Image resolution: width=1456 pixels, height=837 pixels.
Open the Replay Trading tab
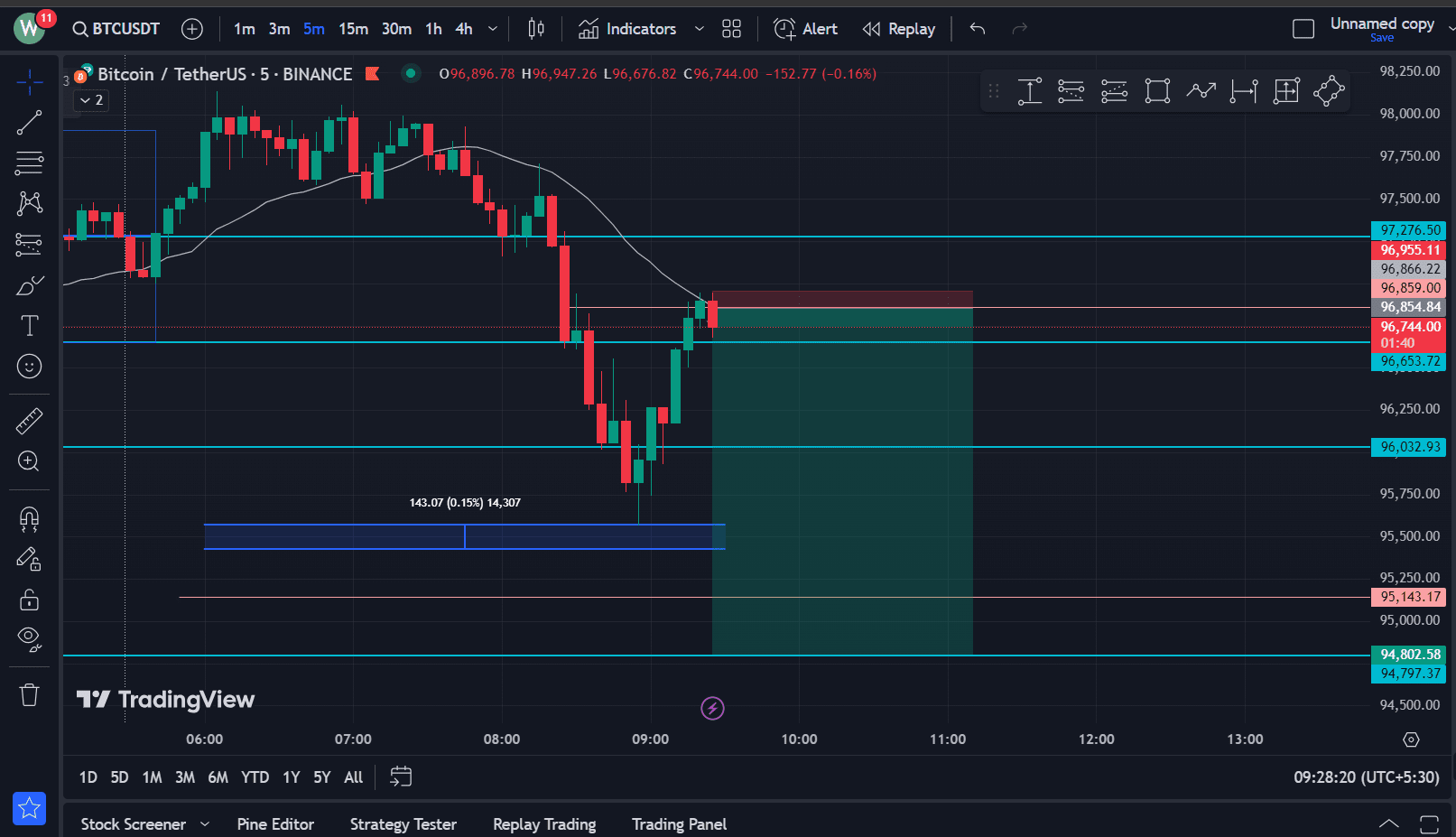[544, 823]
